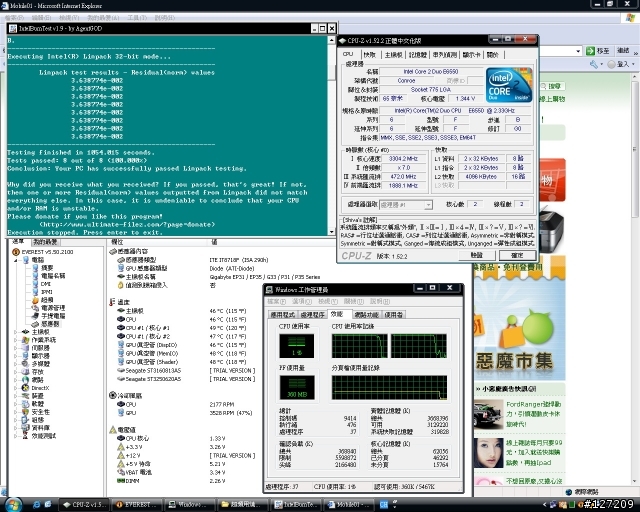Click the language bar icon on the taskbar

(x=384, y=505)
